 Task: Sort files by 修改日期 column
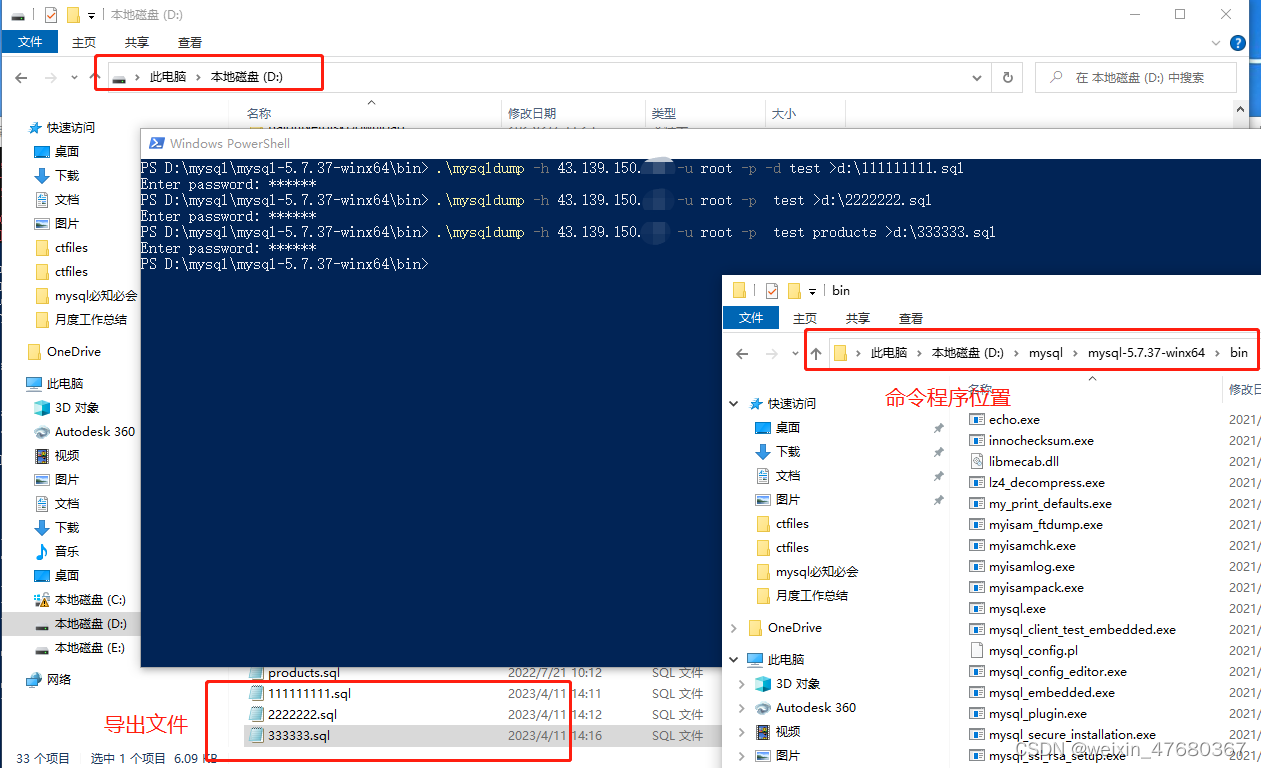[532, 114]
